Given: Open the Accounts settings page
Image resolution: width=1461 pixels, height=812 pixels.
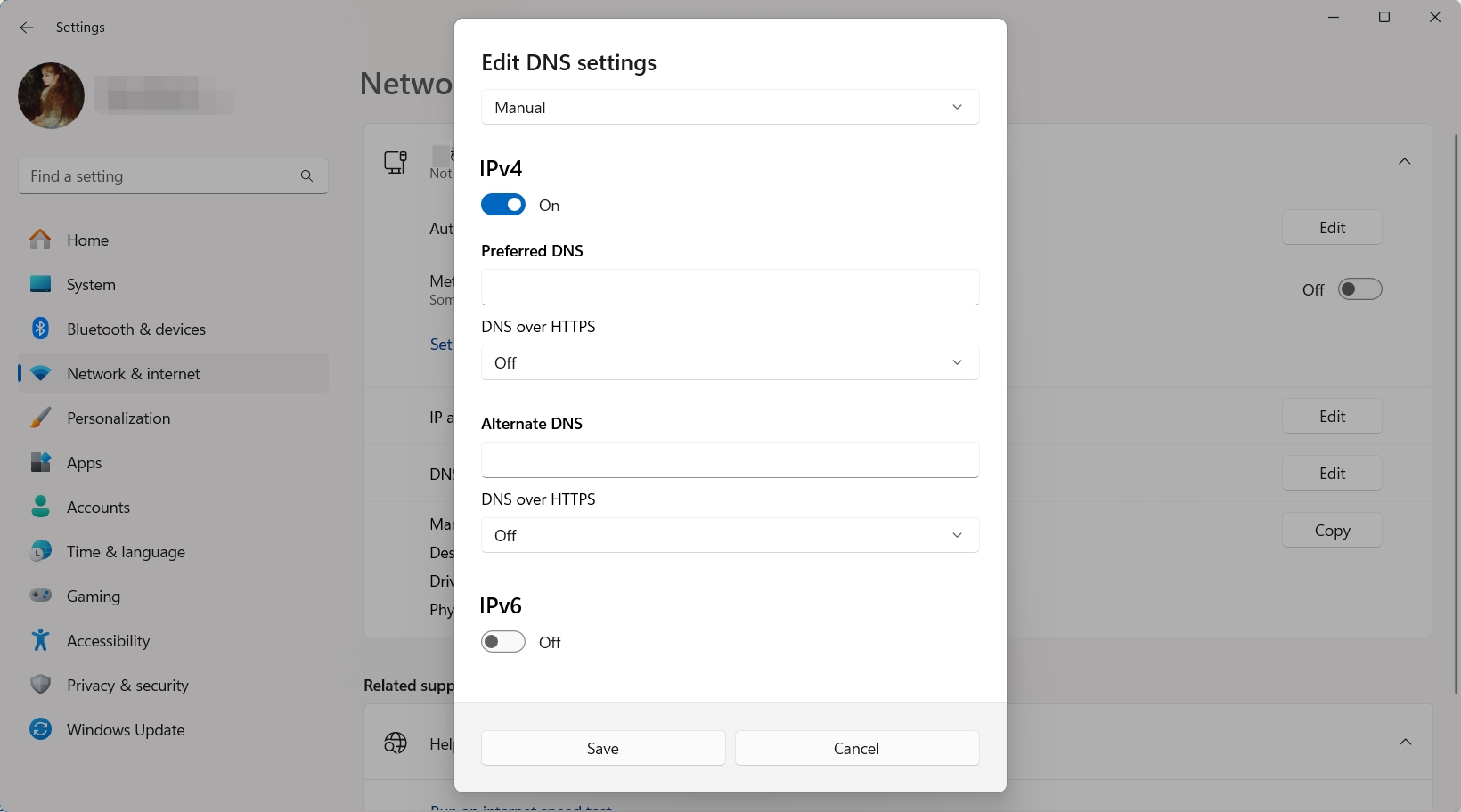Looking at the screenshot, I should [98, 507].
